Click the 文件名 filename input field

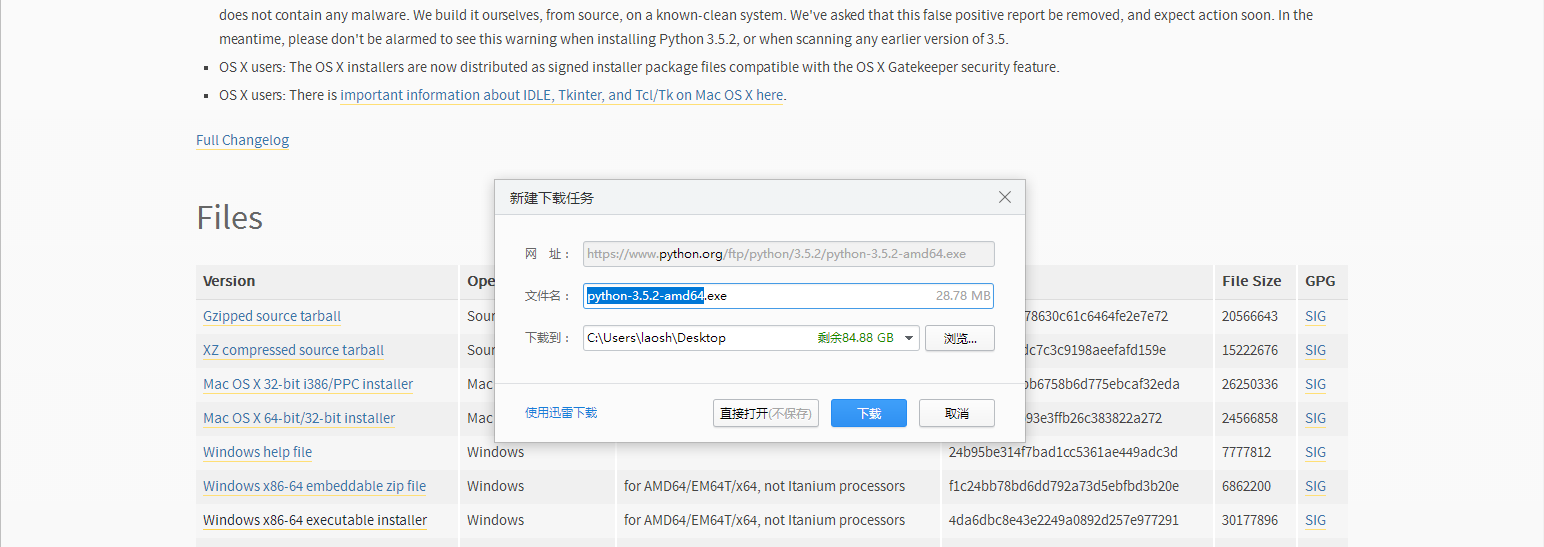tap(788, 296)
